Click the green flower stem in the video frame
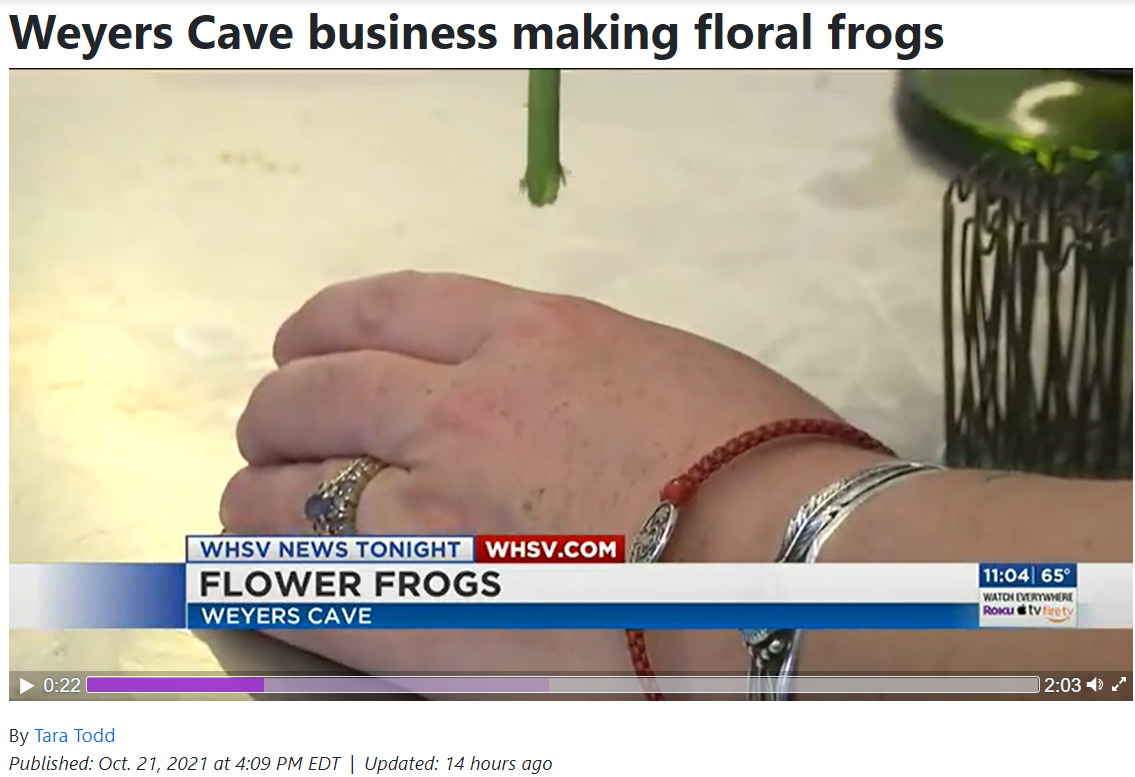The image size is (1135, 777). click(543, 137)
